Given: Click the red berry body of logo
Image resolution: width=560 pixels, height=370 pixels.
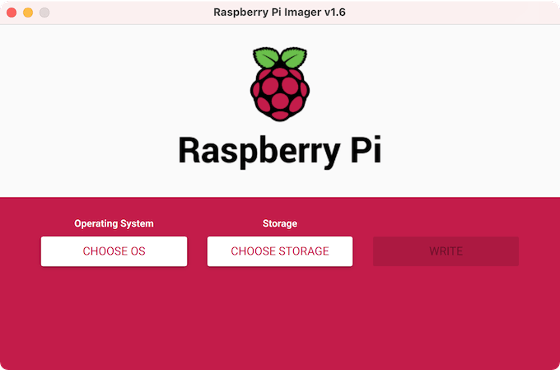Looking at the screenshot, I should pos(280,94).
